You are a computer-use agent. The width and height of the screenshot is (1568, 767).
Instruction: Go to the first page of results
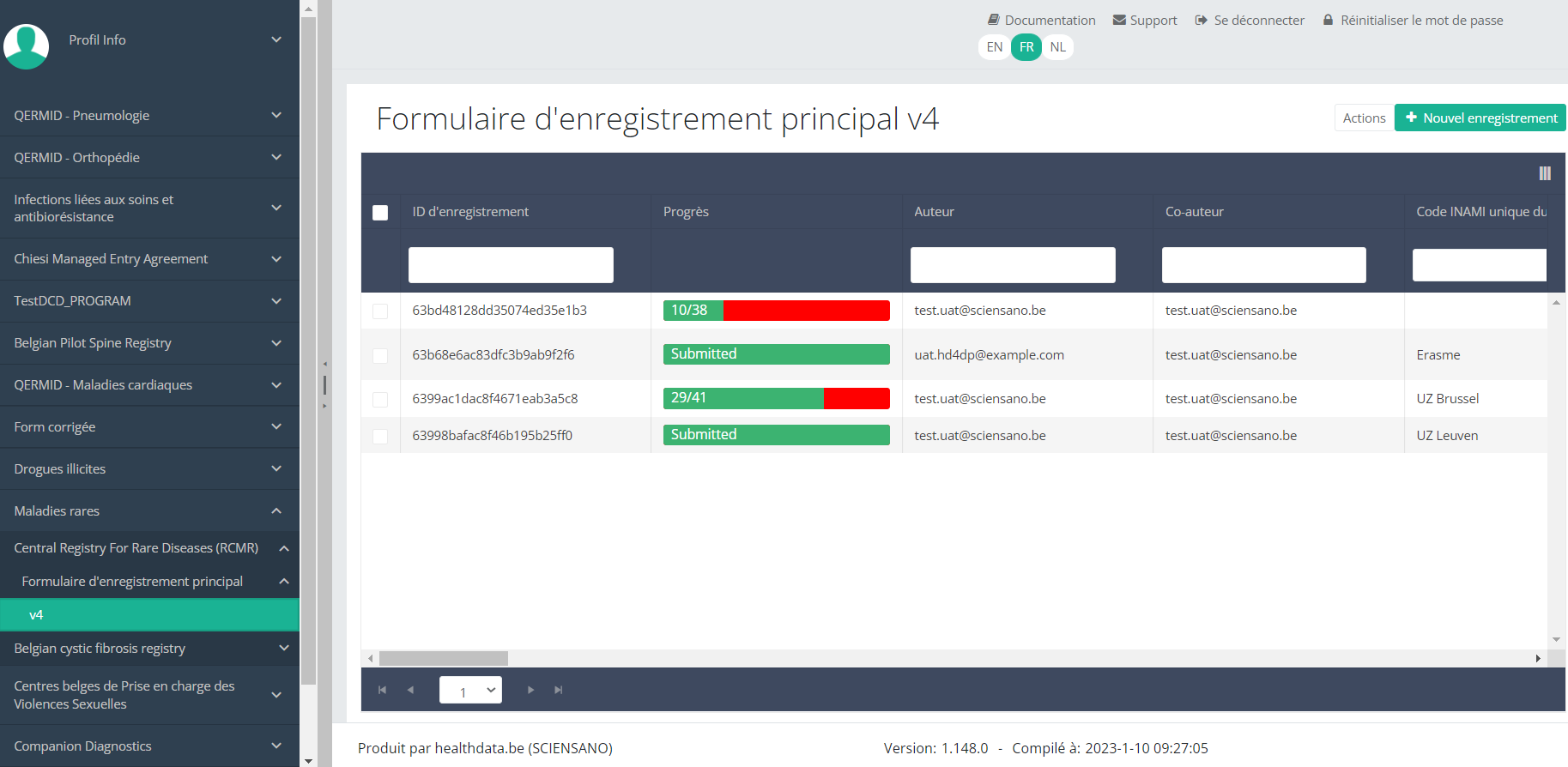(382, 690)
